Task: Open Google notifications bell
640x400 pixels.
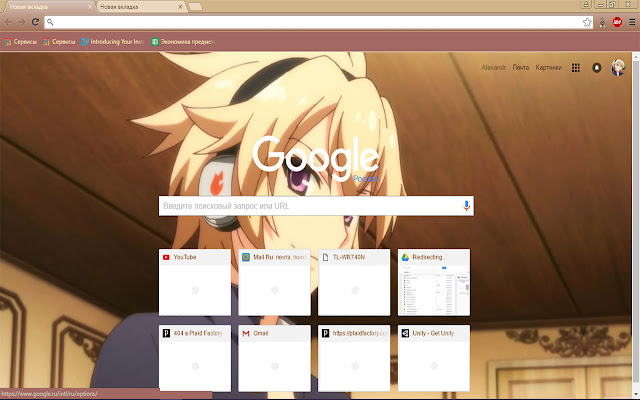Action: (597, 68)
